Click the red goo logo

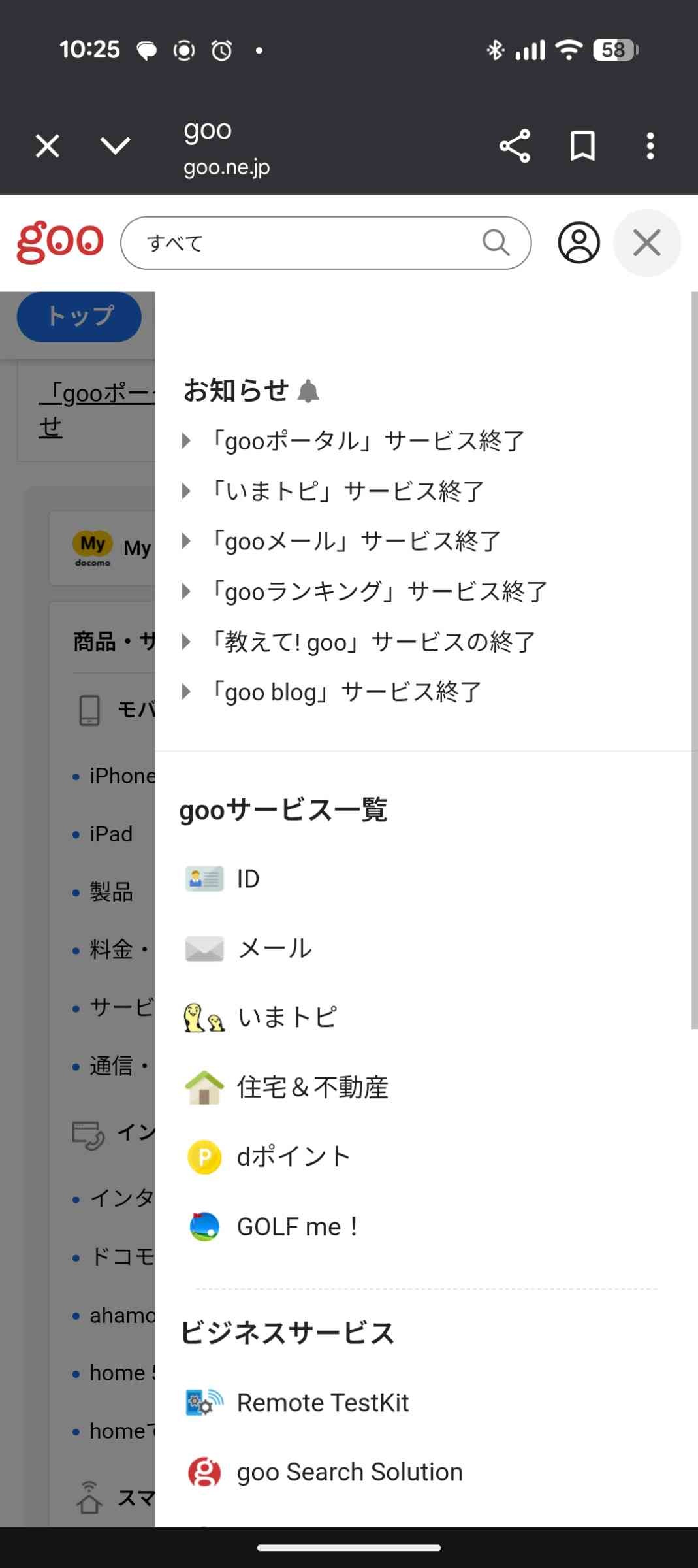point(60,242)
